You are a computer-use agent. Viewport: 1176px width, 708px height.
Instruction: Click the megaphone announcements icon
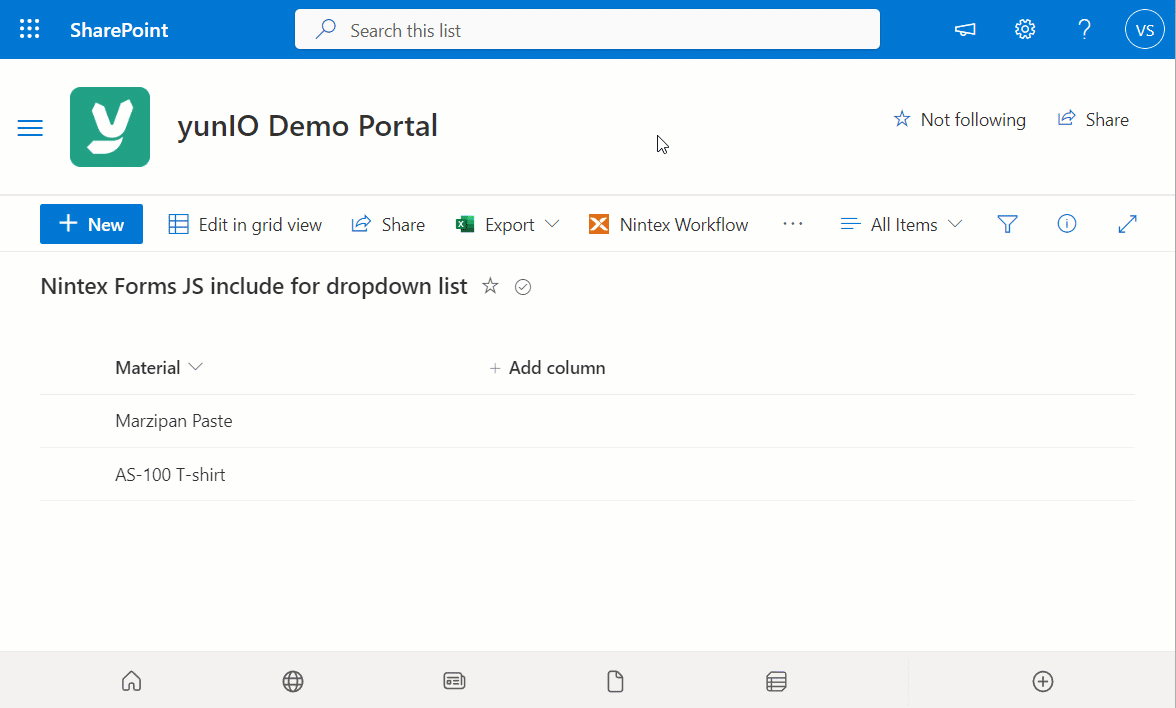[x=964, y=29]
